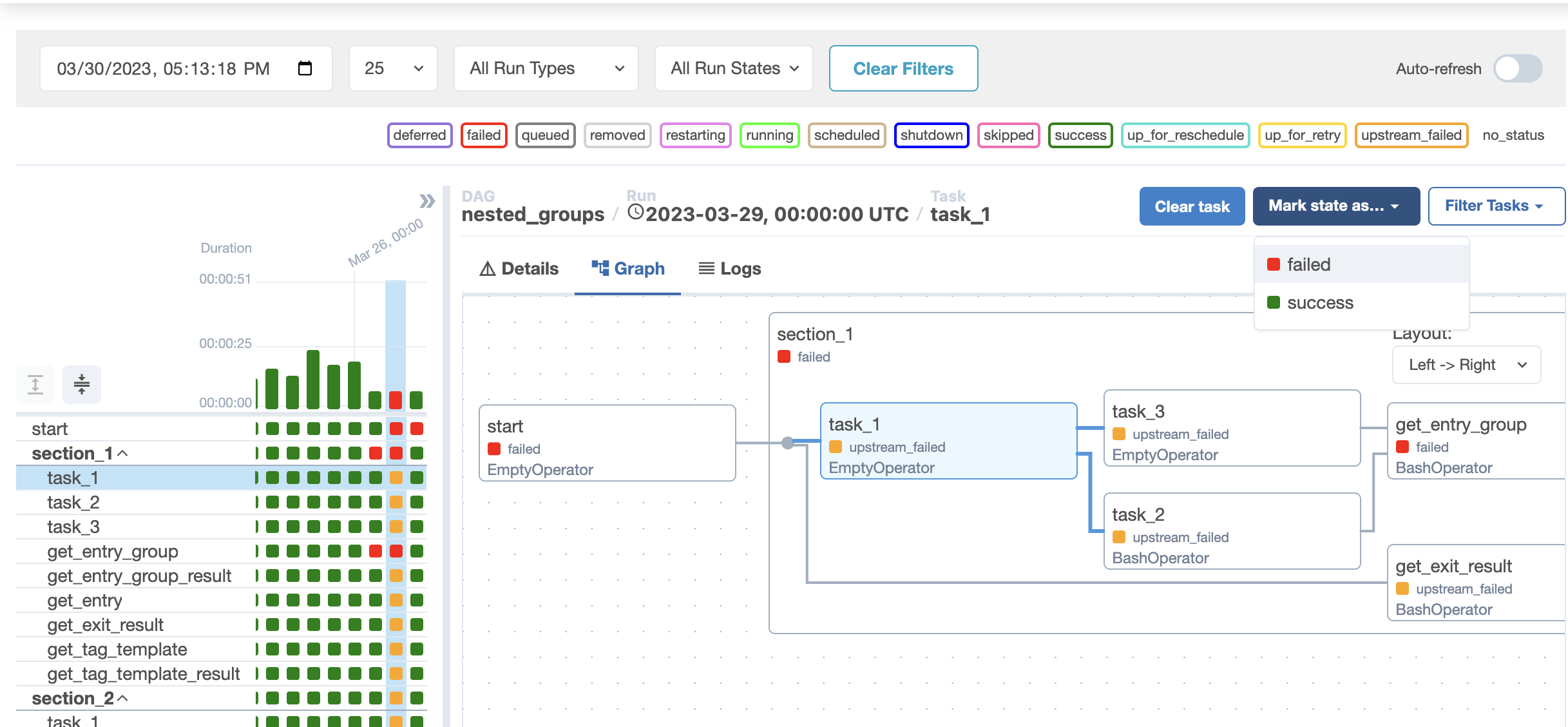Click the collapse all groups icon
The height and width of the screenshot is (727, 1568).
[82, 385]
